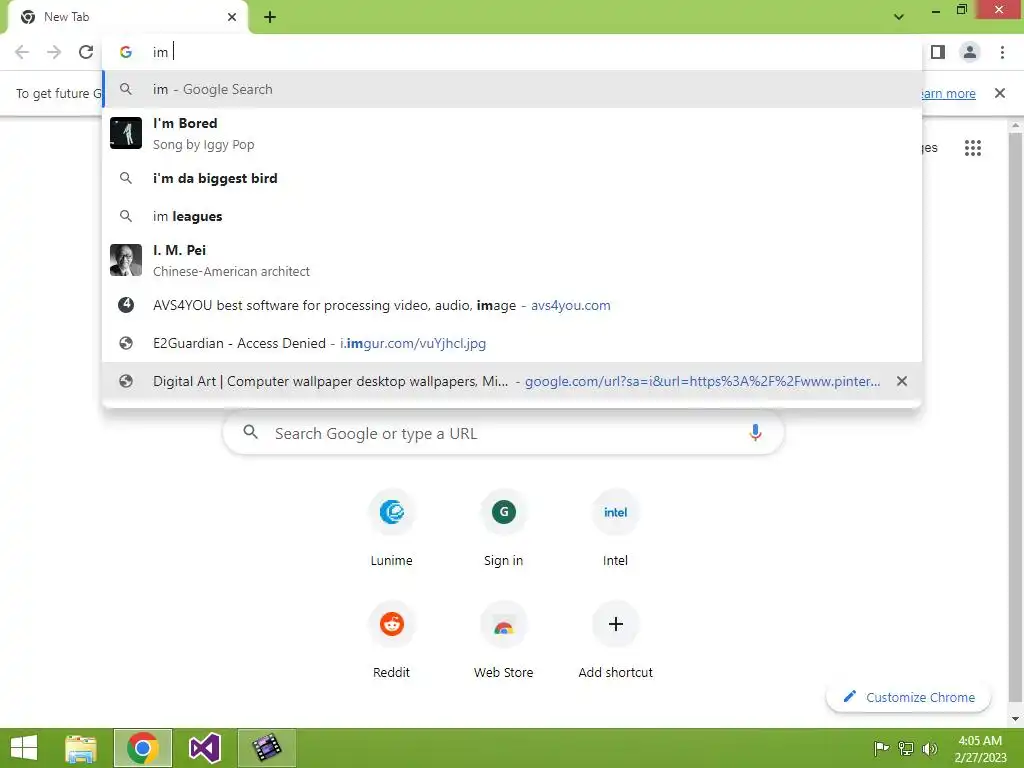The width and height of the screenshot is (1024, 768).
Task: Open the Intel shortcut
Action: click(615, 529)
